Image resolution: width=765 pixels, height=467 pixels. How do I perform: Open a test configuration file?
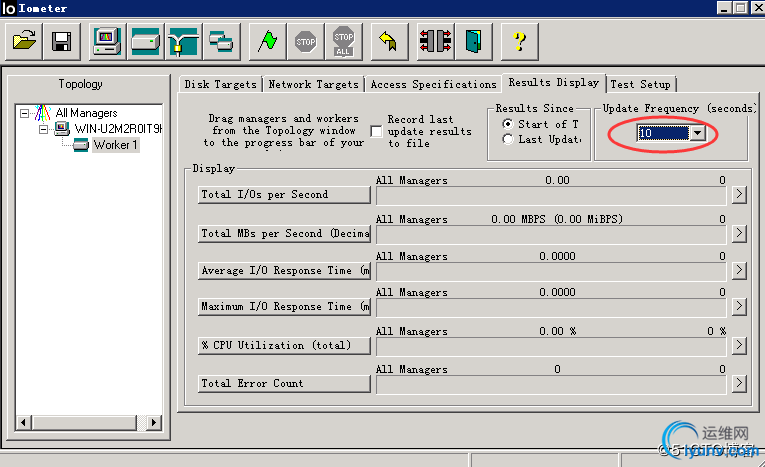tap(24, 41)
